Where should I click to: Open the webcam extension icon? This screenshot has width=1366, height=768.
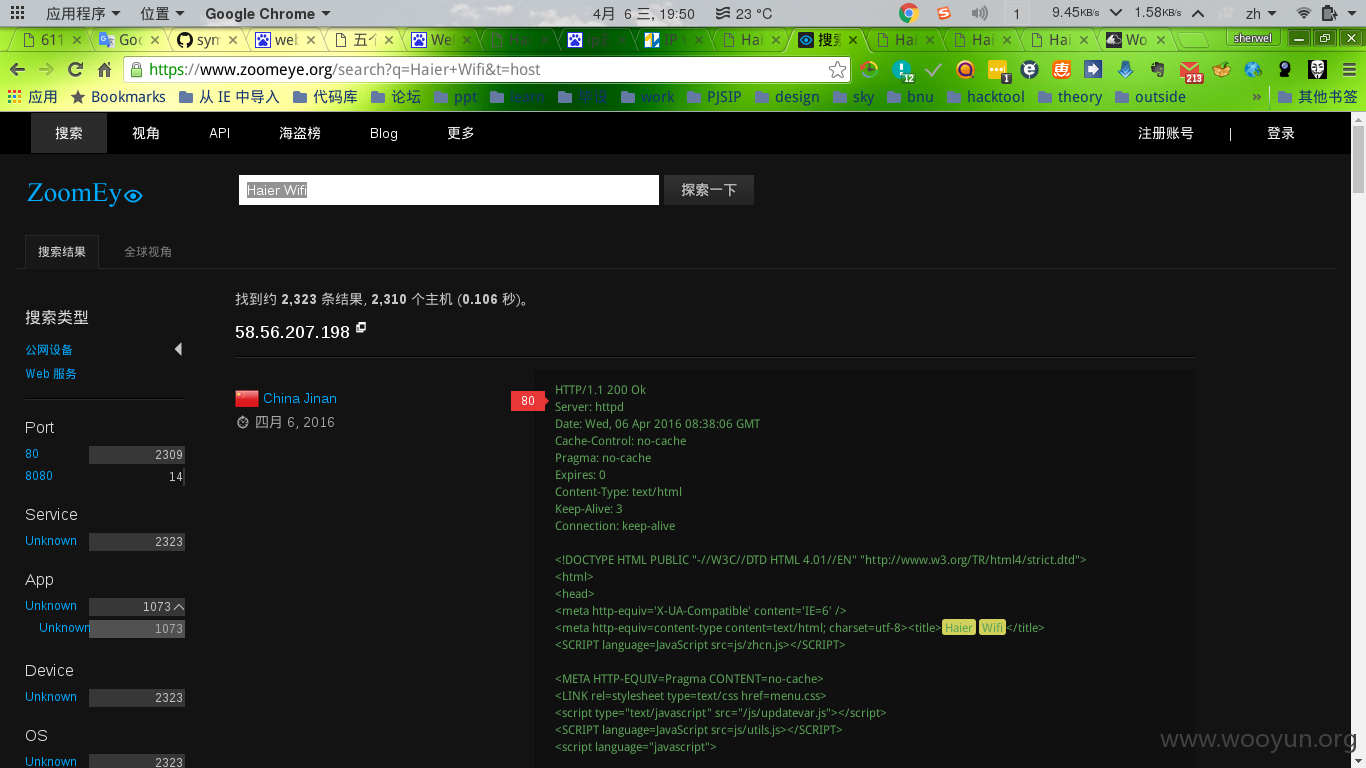pyautogui.click(x=1285, y=70)
